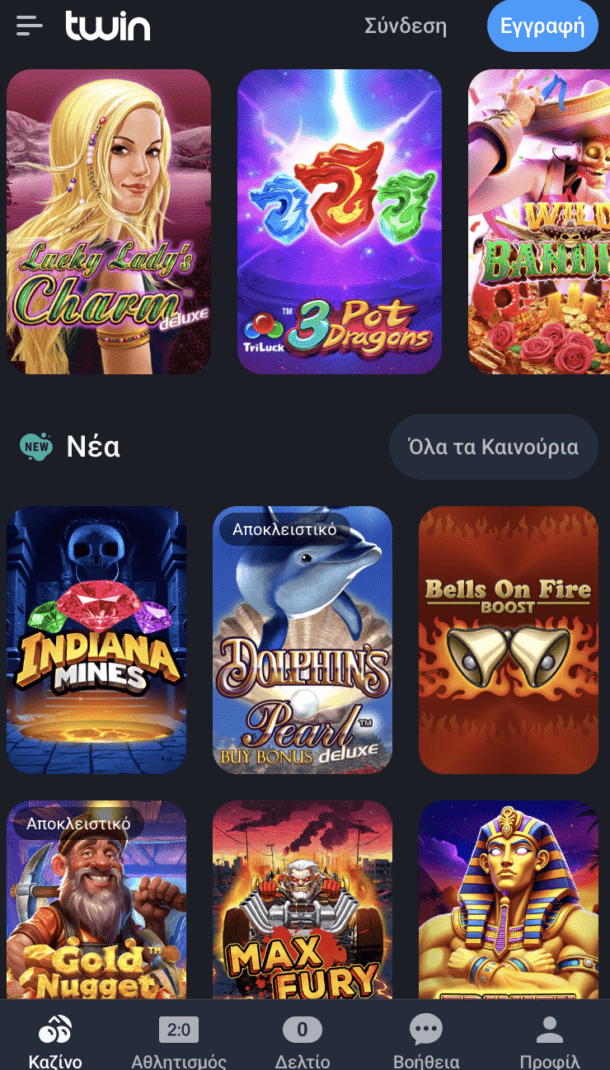Launch the Indiana Mines game
The height and width of the screenshot is (1070, 610).
(96, 640)
